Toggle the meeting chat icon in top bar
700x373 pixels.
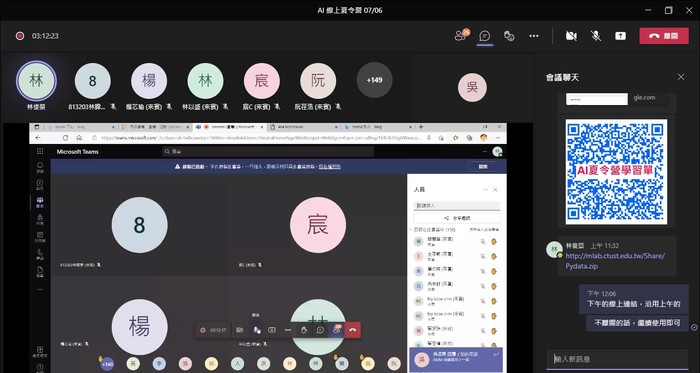pos(485,36)
